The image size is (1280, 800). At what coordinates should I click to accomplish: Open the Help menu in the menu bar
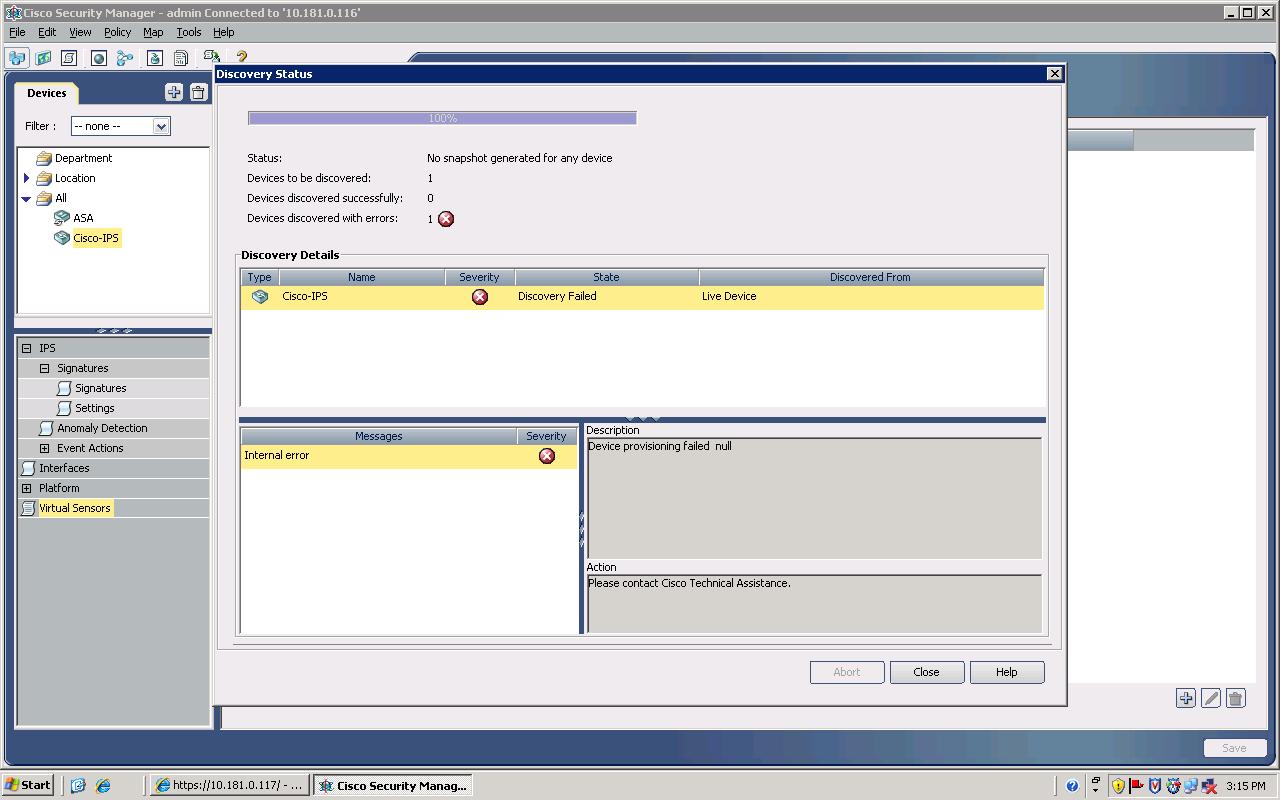pyautogui.click(x=224, y=32)
